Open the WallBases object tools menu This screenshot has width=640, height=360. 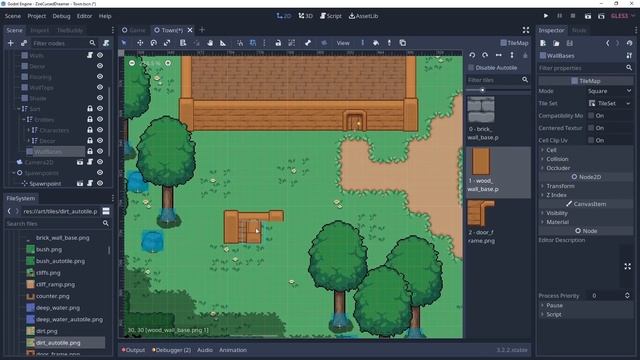(629, 56)
